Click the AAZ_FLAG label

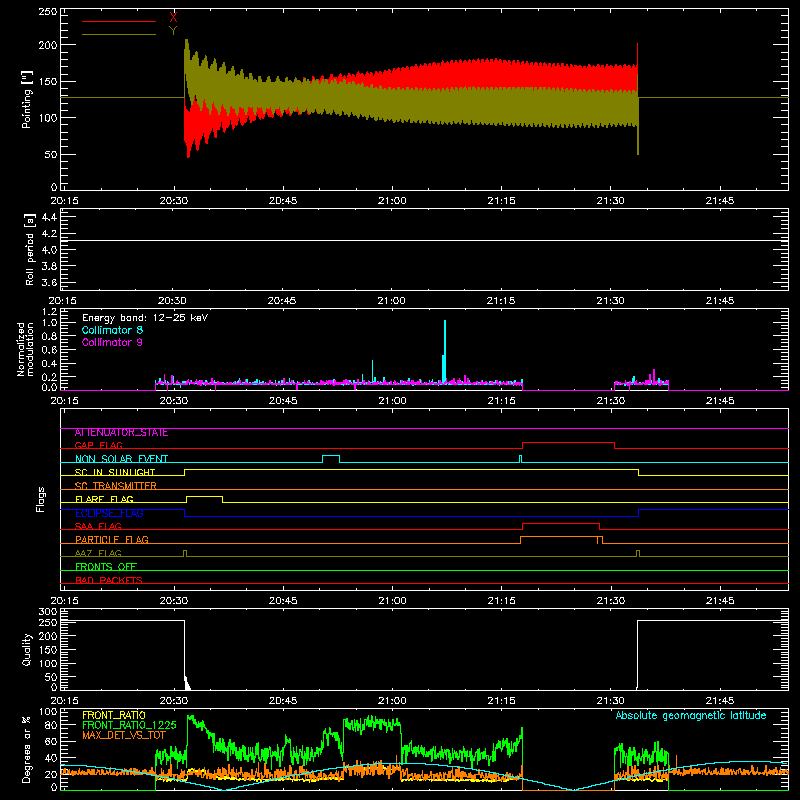pos(98,553)
